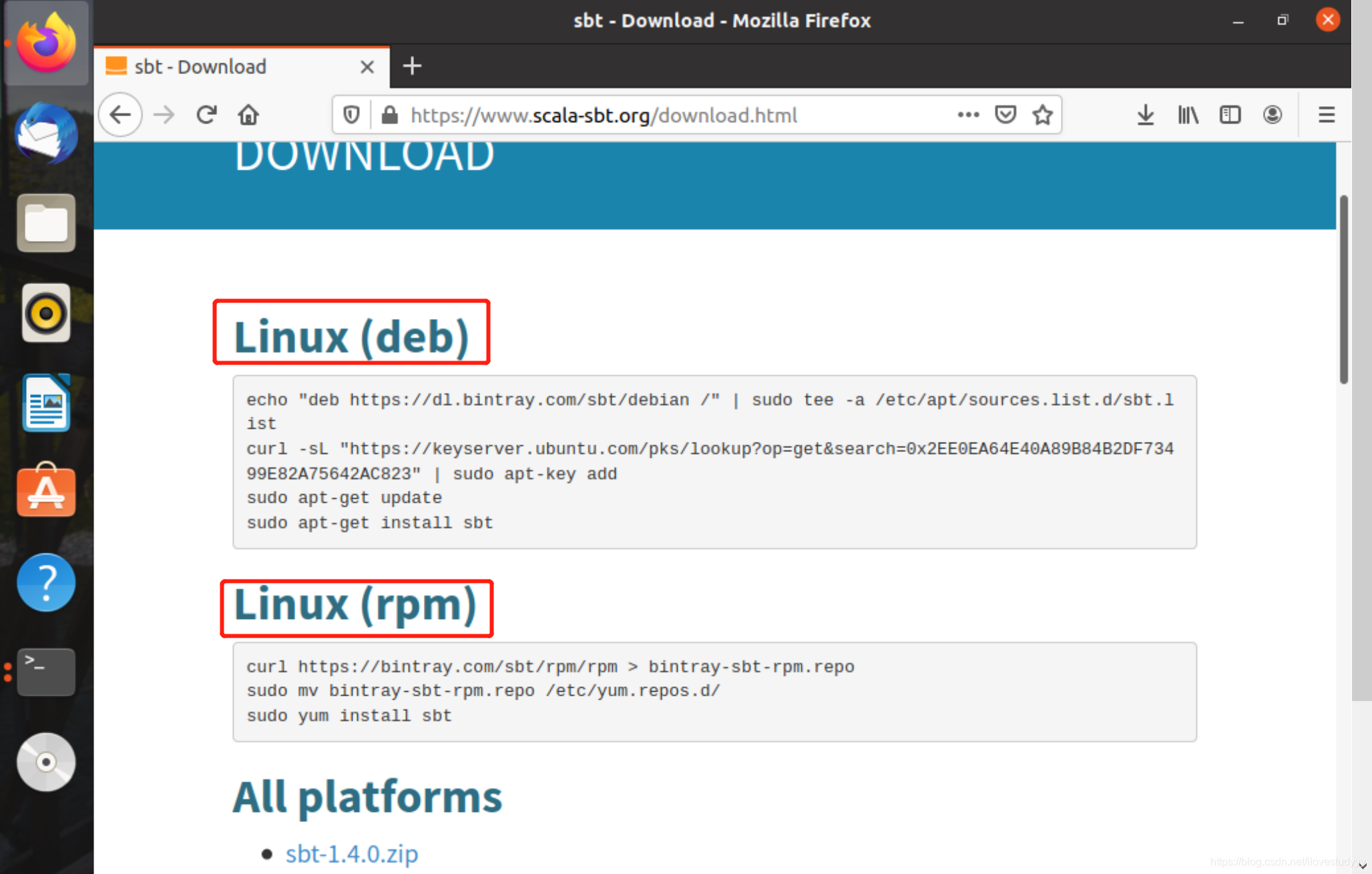
Task: Open the Terminal from the dock
Action: (x=46, y=672)
